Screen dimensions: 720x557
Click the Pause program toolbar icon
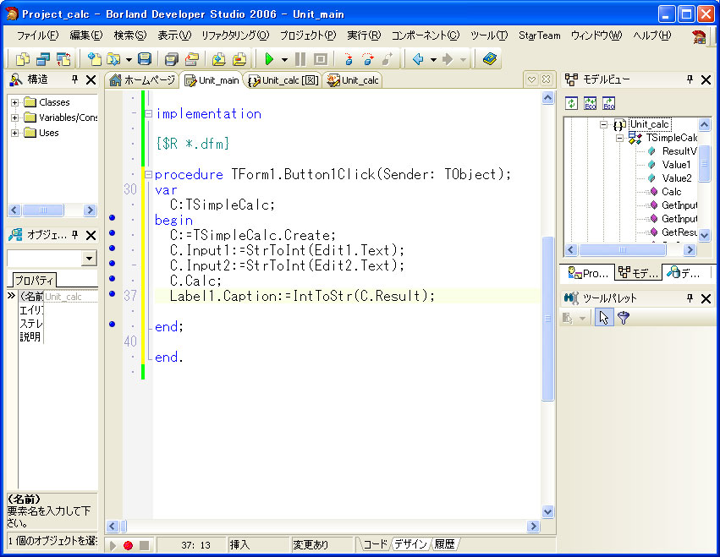point(300,59)
